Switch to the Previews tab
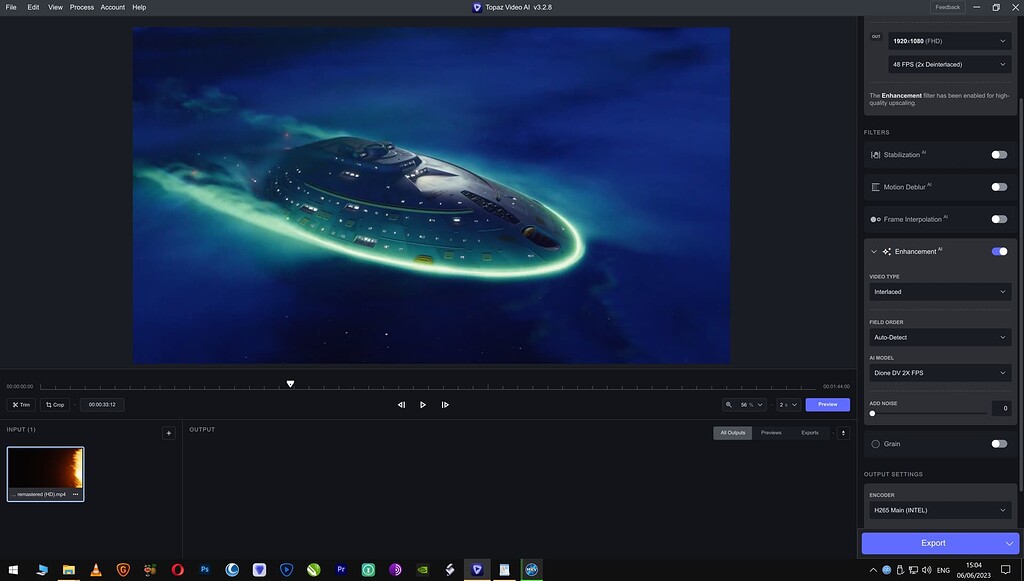1024x581 pixels. (x=771, y=433)
